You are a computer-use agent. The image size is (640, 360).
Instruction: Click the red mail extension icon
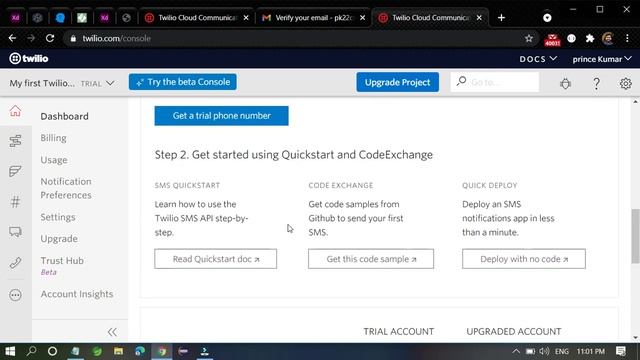[552, 39]
